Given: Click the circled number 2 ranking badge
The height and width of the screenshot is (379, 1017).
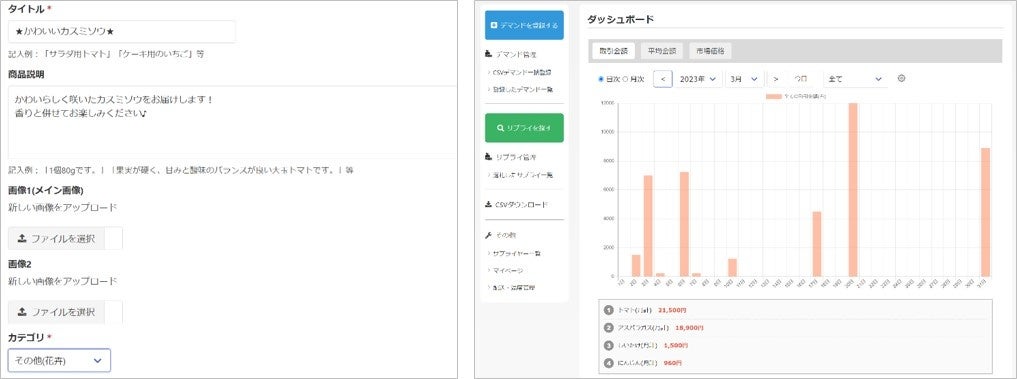Looking at the screenshot, I should coord(608,328).
